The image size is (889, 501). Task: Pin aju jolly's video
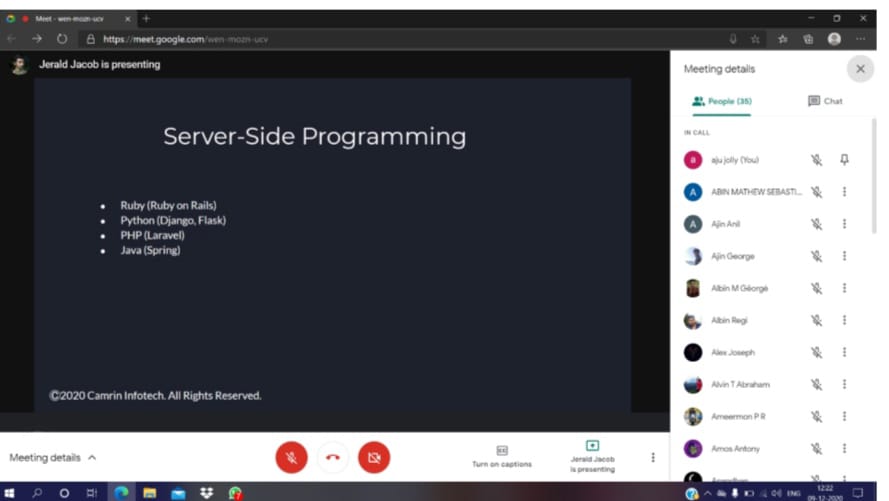pyautogui.click(x=844, y=160)
